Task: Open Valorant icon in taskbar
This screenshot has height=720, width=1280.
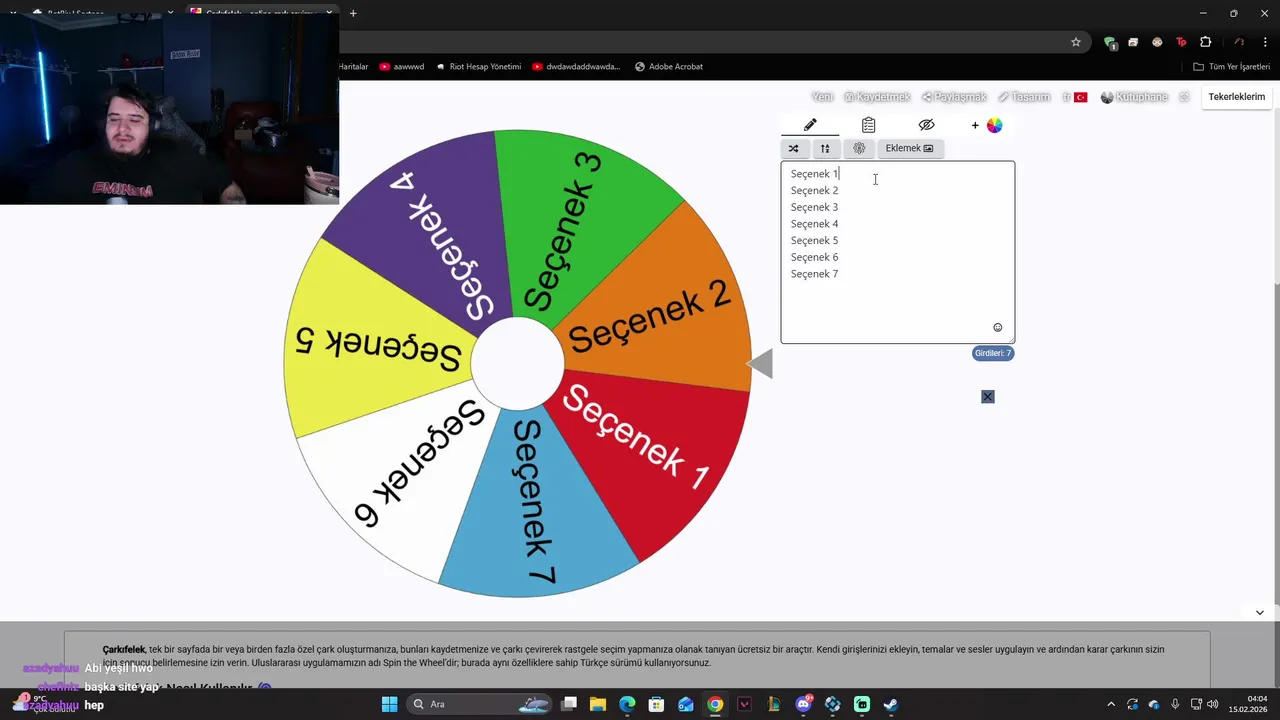Action: [744, 704]
